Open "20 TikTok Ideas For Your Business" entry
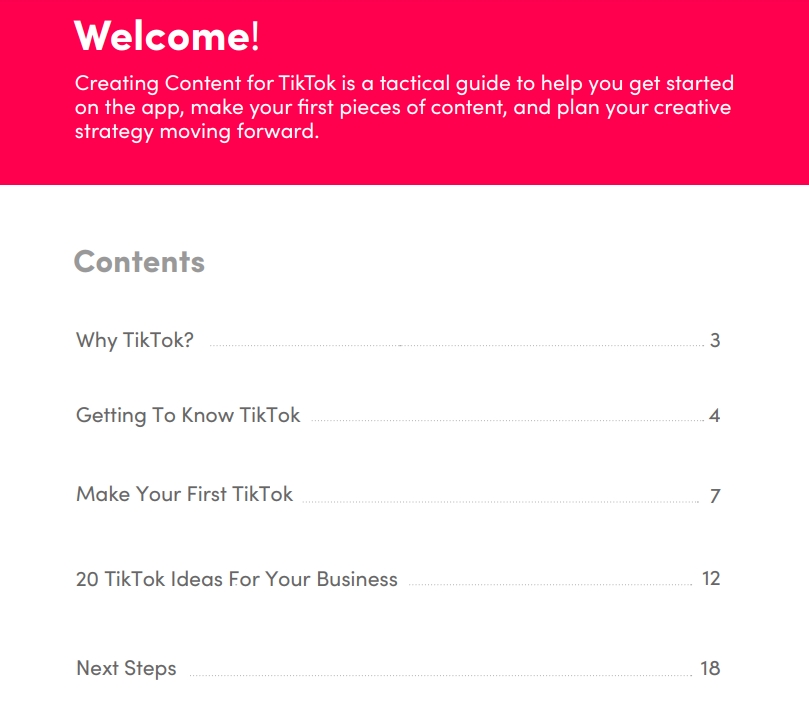Viewport: 809px width, 715px height. [x=236, y=579]
